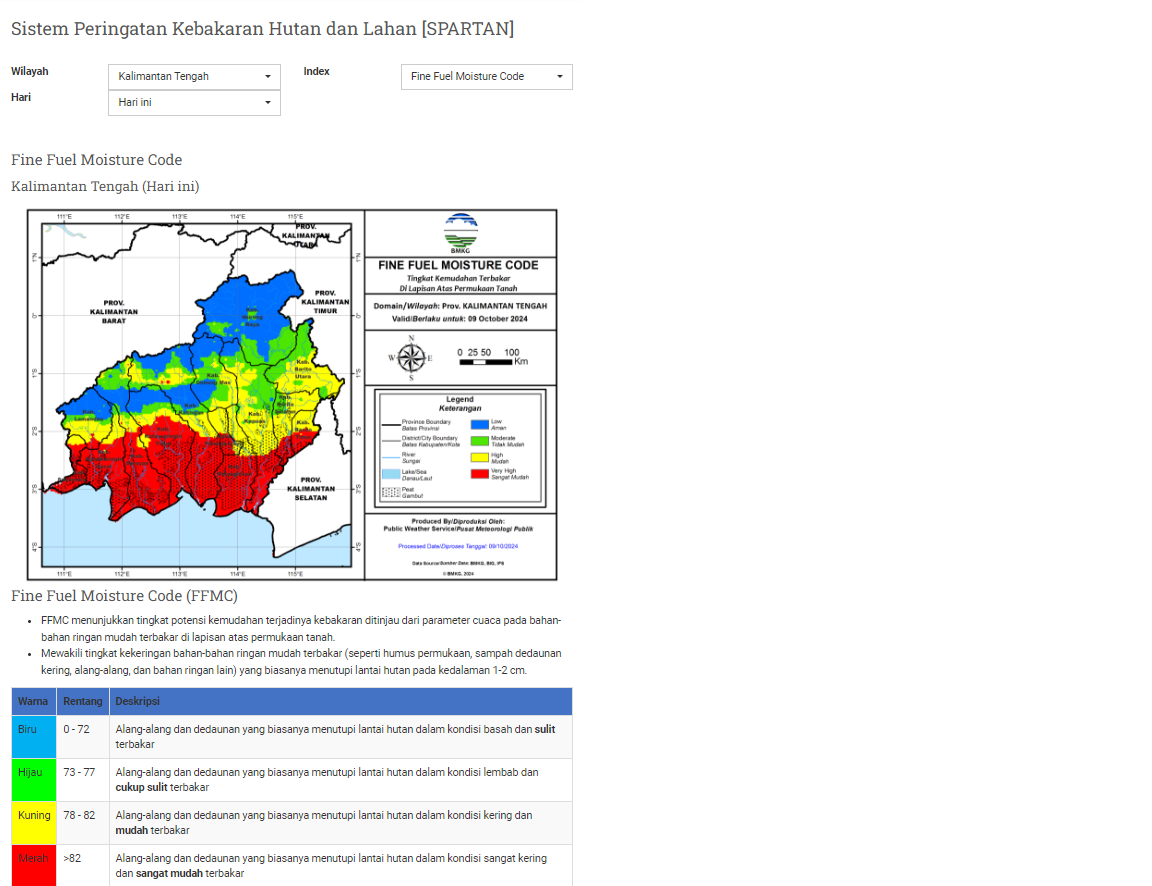Click the '73 - 77' range cell

click(83, 779)
